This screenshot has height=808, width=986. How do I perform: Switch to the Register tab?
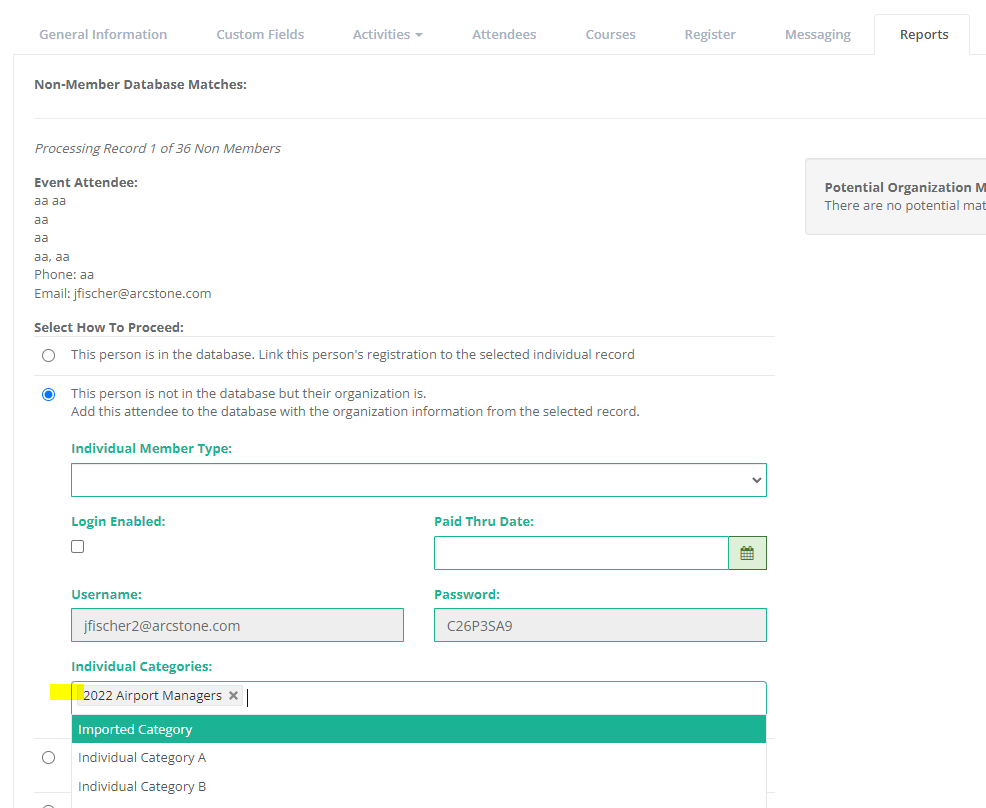710,35
